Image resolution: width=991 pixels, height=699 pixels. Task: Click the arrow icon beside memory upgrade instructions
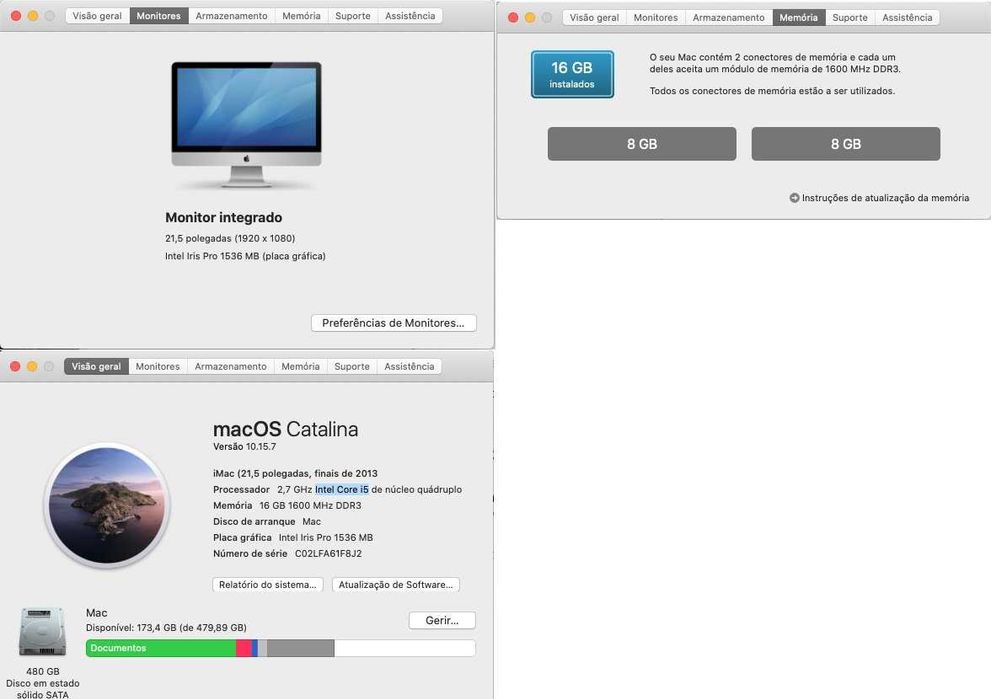(x=794, y=198)
